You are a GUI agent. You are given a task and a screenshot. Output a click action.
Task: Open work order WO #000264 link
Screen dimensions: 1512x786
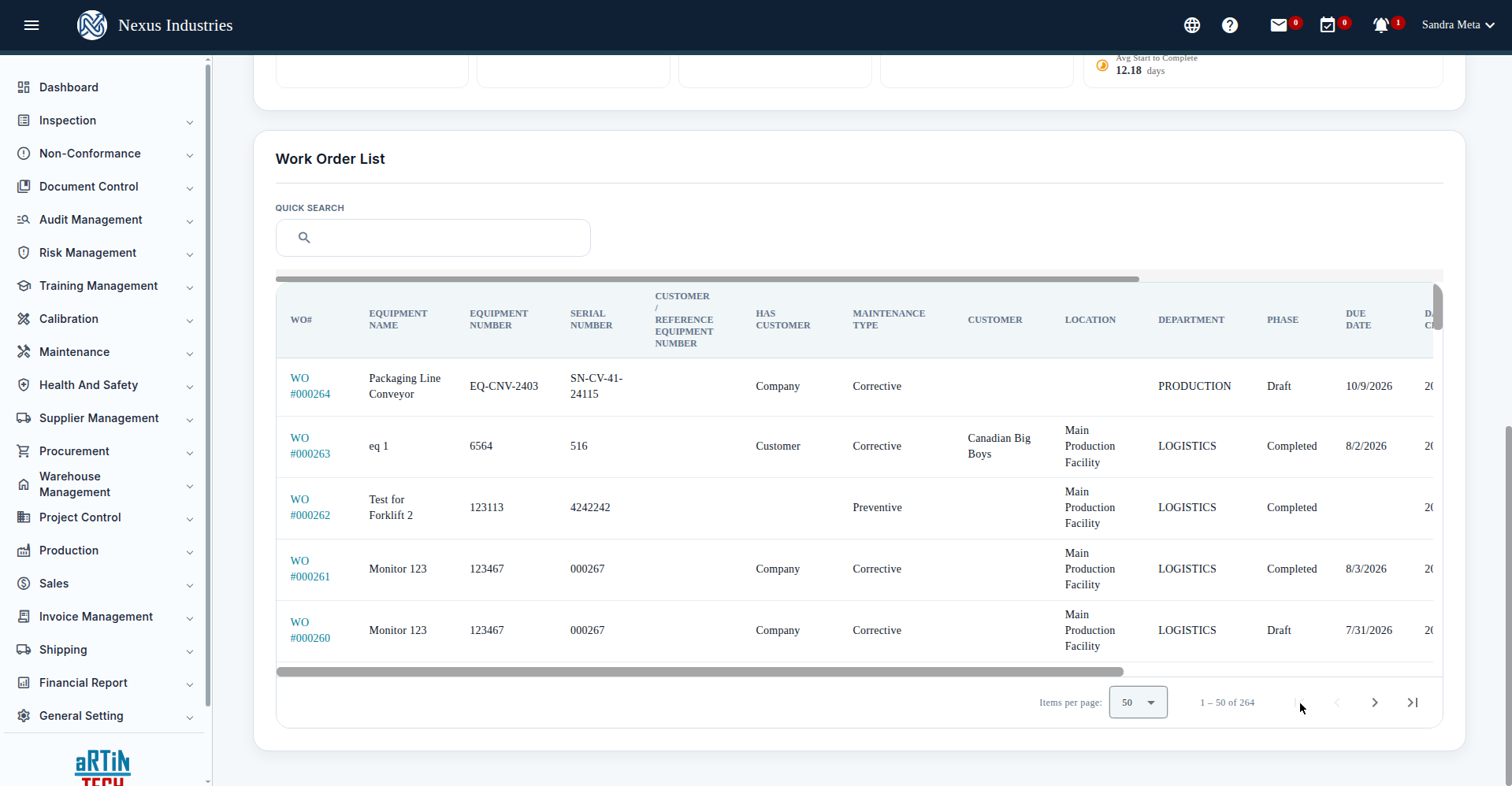310,386
